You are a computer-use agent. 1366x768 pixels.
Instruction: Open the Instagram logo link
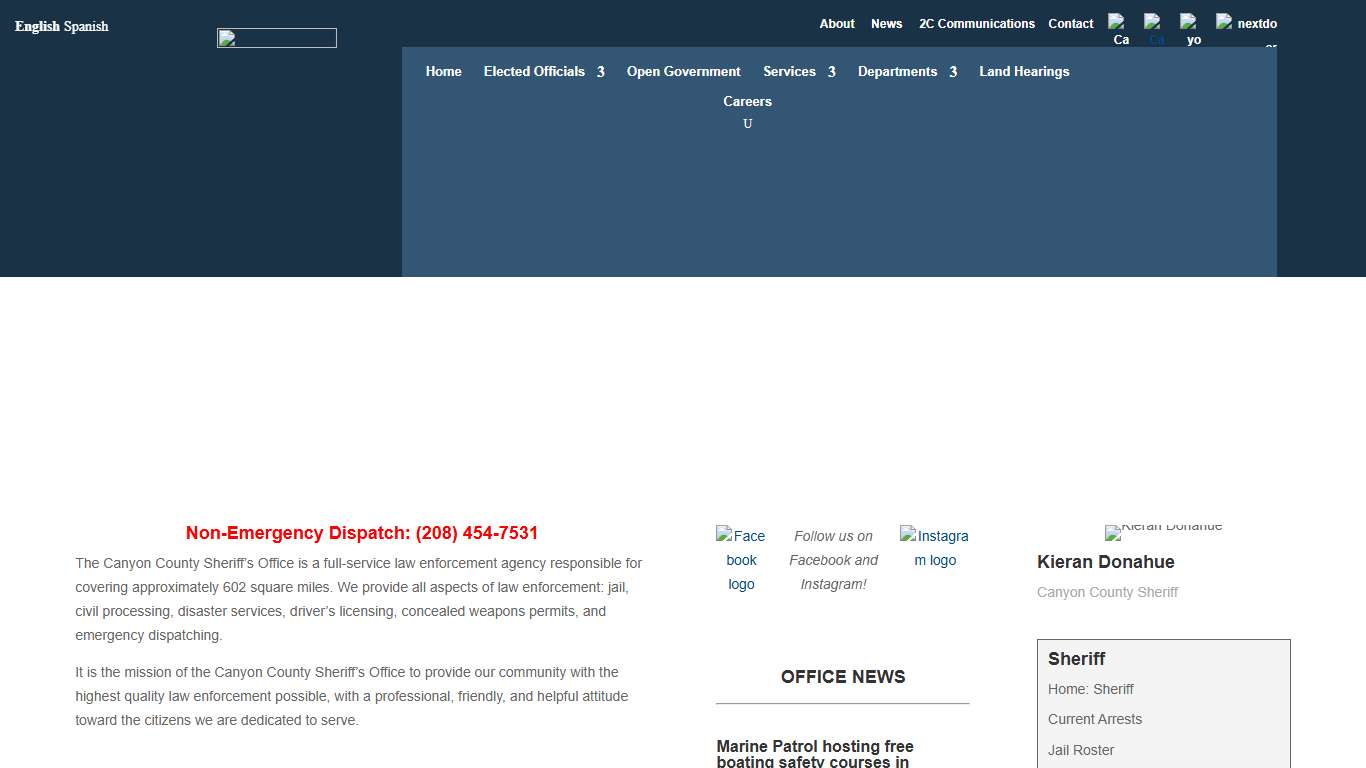coord(935,548)
